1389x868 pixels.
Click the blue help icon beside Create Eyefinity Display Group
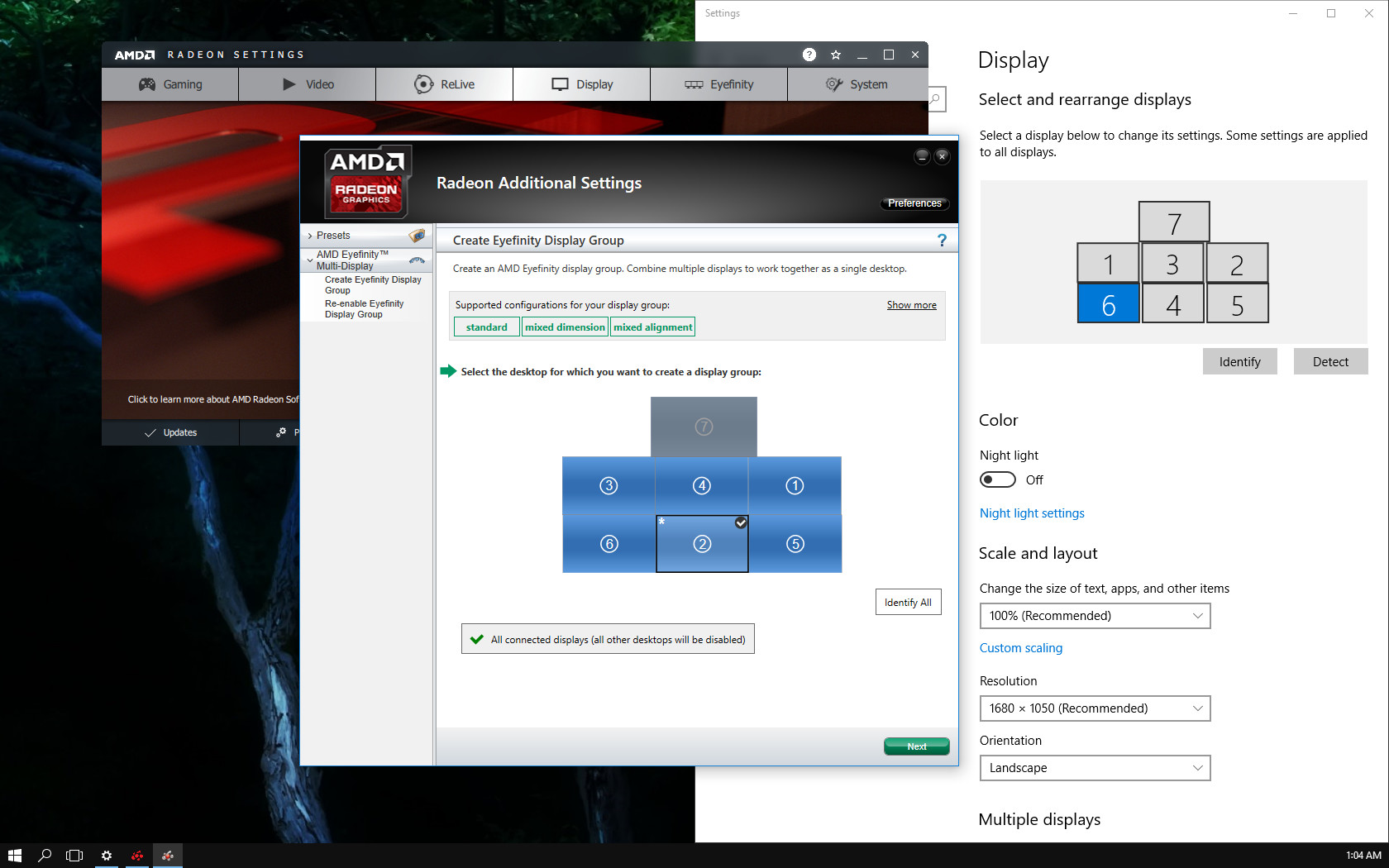942,240
